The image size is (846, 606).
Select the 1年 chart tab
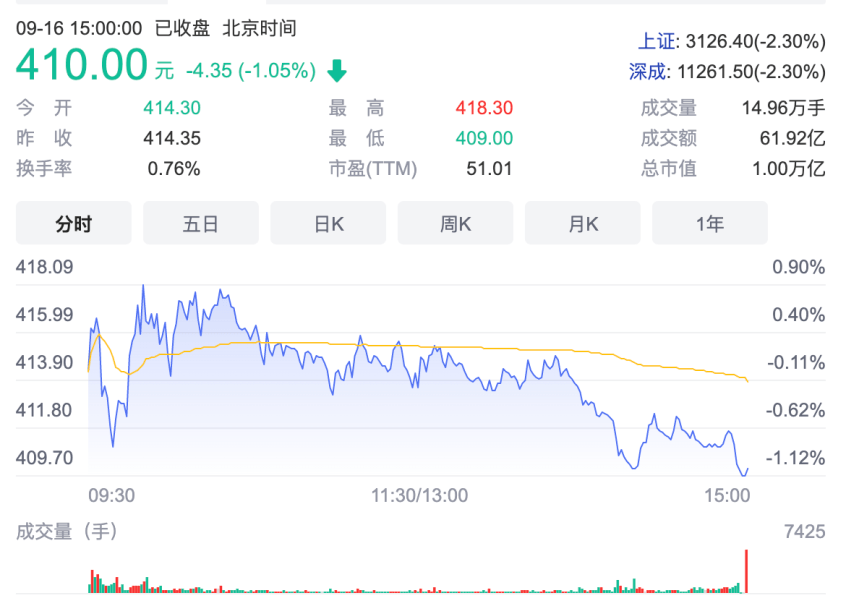click(x=710, y=223)
